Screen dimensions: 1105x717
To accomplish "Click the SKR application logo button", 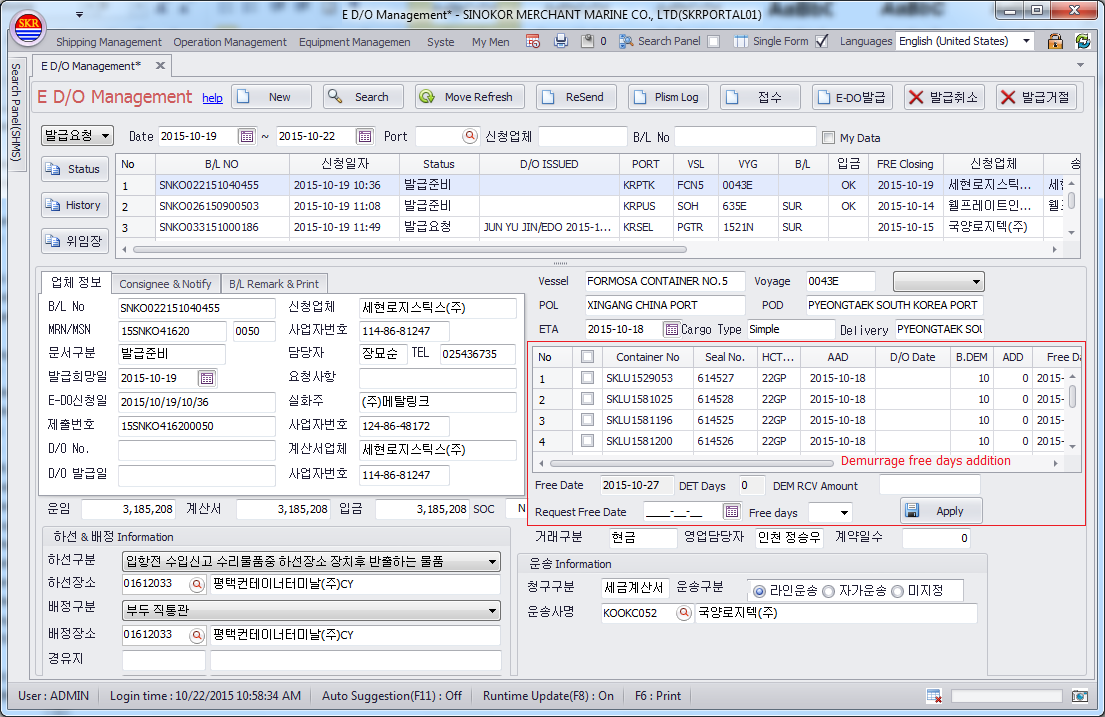I will click(29, 29).
